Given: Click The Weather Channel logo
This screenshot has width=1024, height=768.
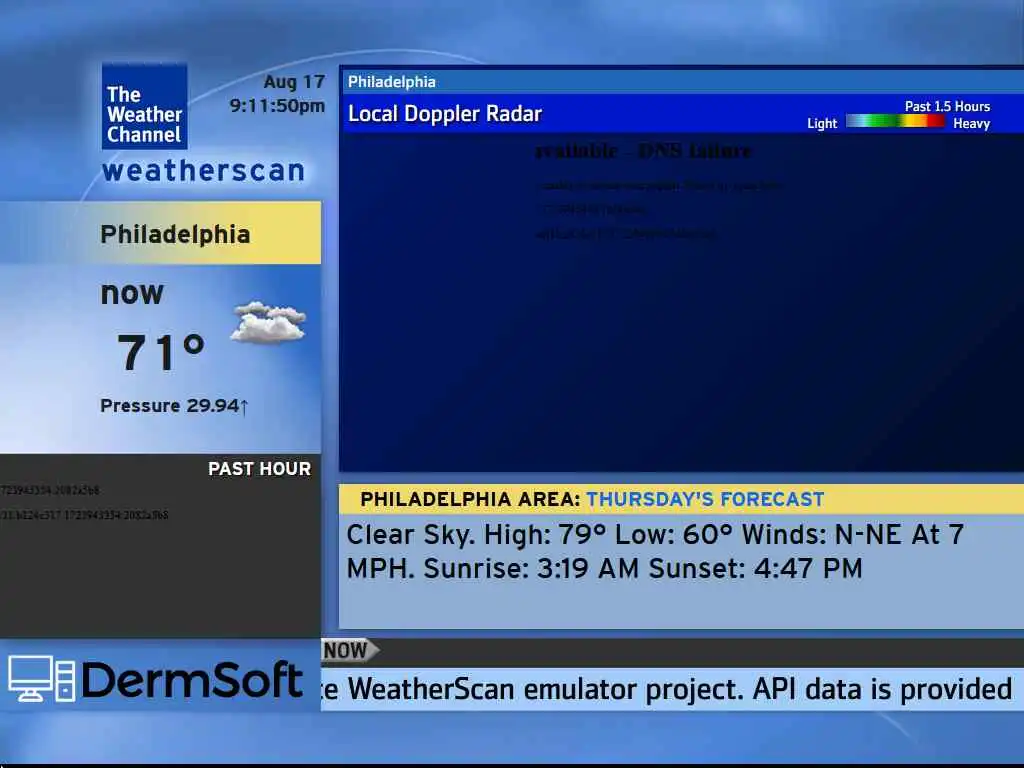Looking at the screenshot, I should tap(144, 106).
